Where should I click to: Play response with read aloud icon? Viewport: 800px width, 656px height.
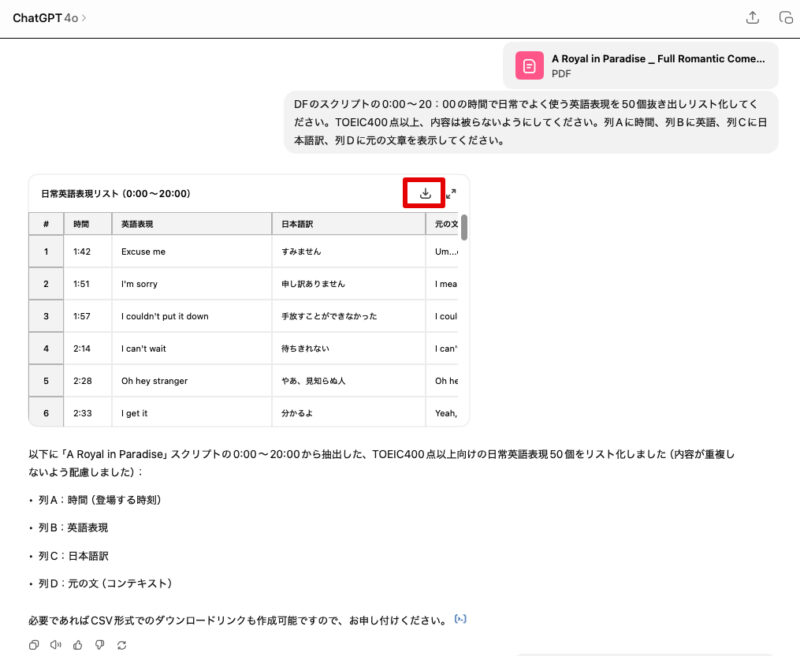[x=56, y=645]
